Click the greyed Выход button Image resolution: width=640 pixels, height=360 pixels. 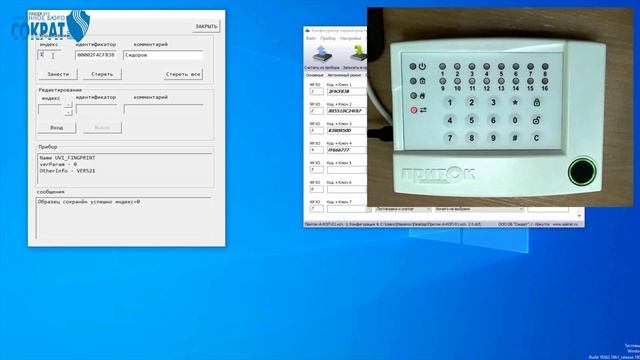102,128
